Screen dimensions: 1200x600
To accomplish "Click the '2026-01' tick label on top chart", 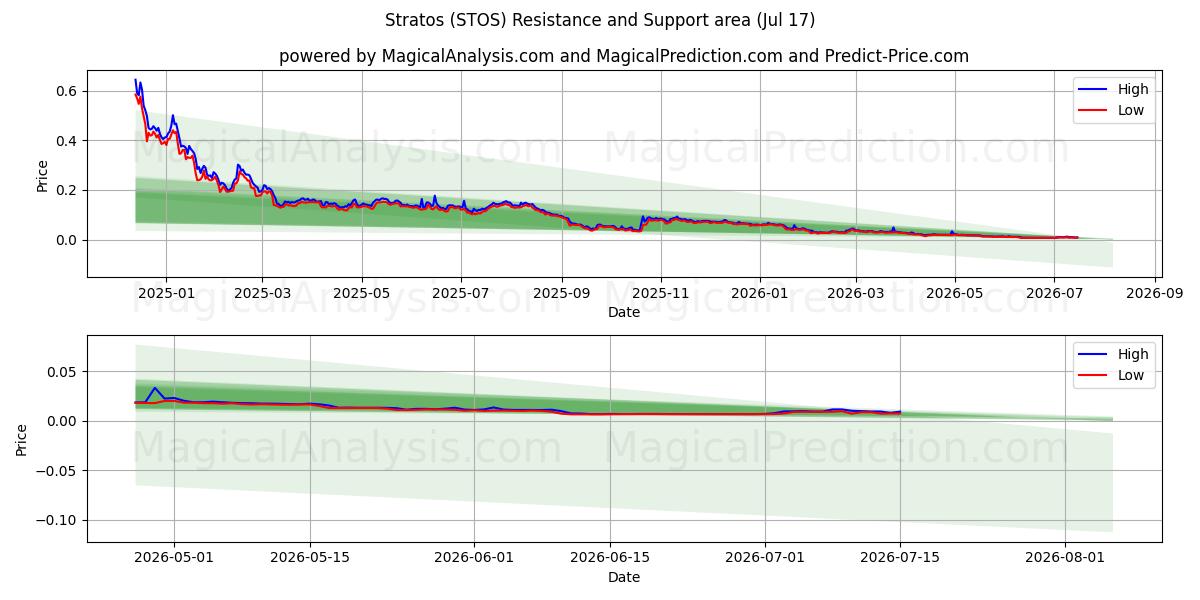I will click(760, 295).
